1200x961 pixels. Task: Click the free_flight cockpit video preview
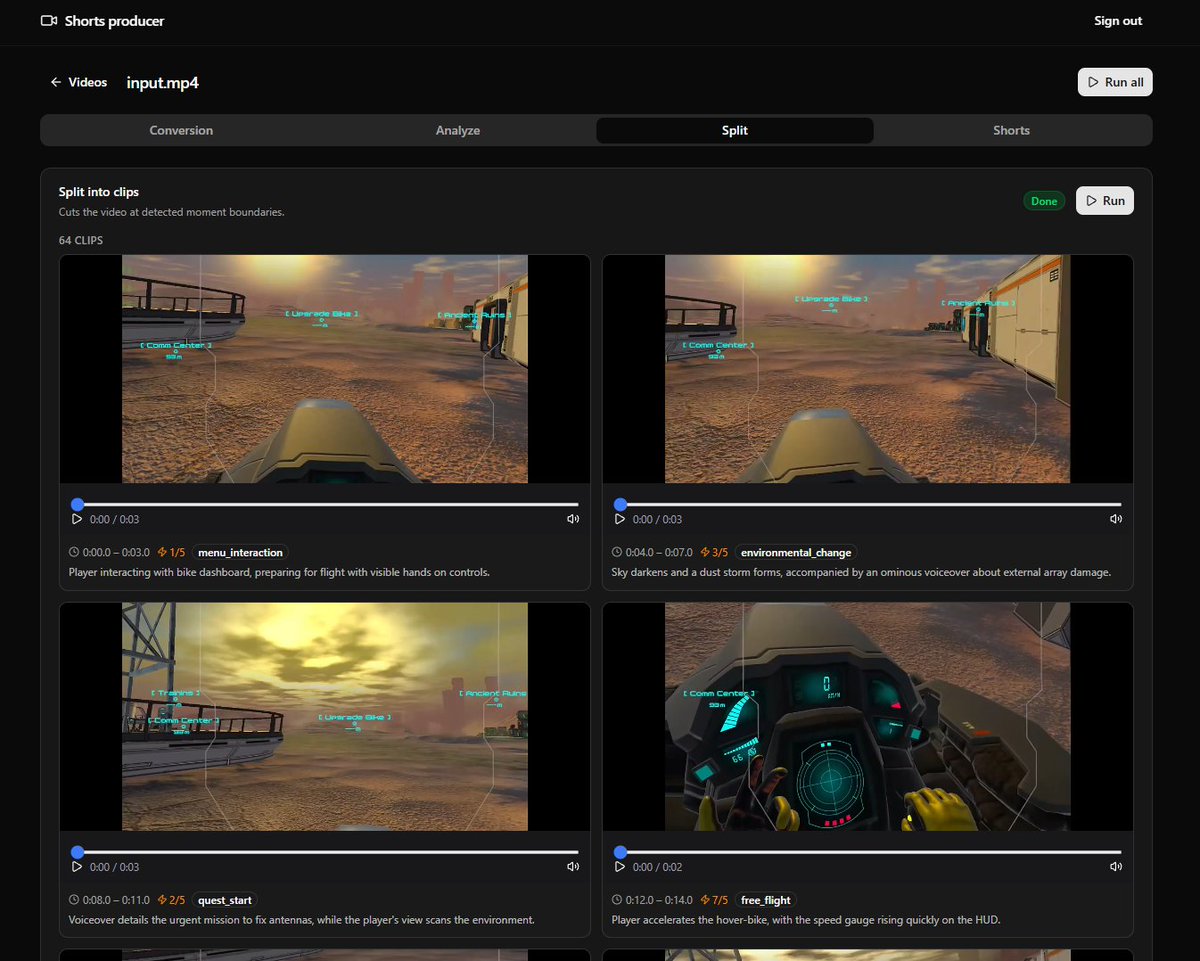[x=868, y=717]
